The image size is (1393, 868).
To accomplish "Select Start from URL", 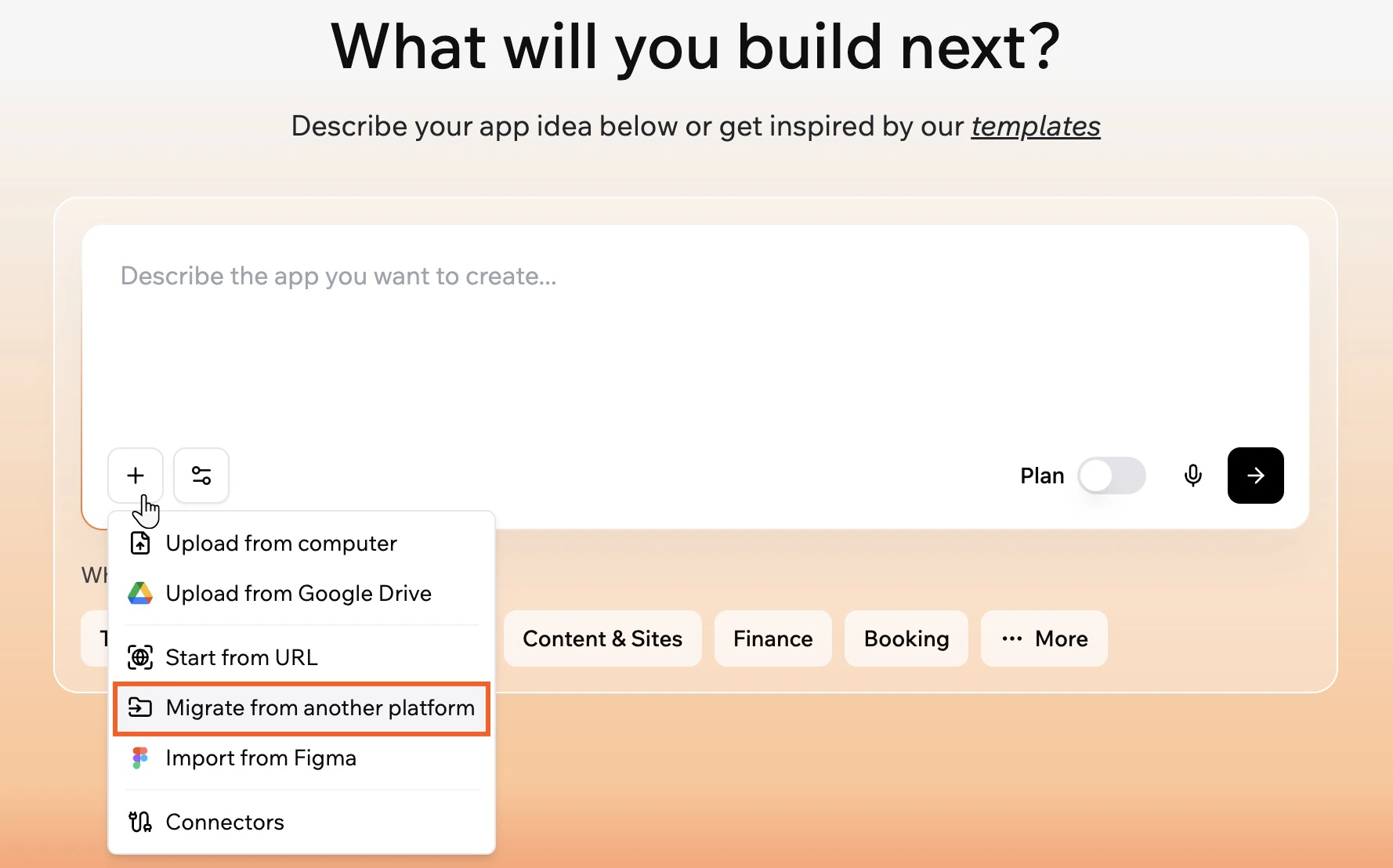I will click(241, 657).
